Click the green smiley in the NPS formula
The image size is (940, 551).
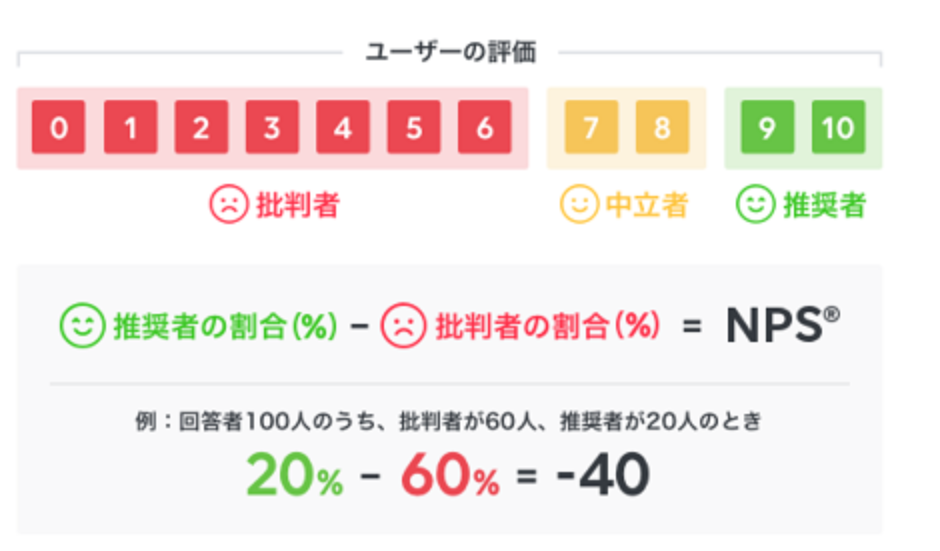83,326
